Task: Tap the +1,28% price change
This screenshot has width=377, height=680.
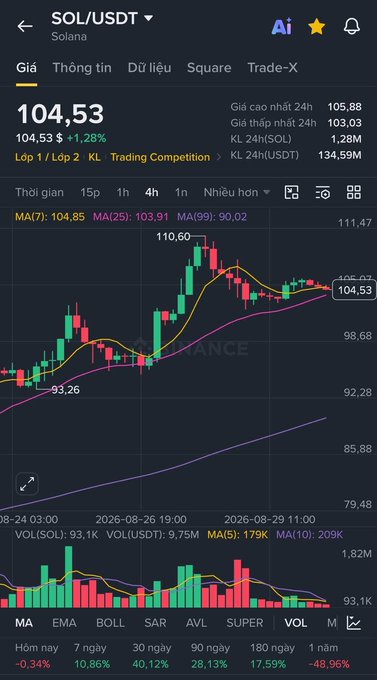Action: point(86,138)
